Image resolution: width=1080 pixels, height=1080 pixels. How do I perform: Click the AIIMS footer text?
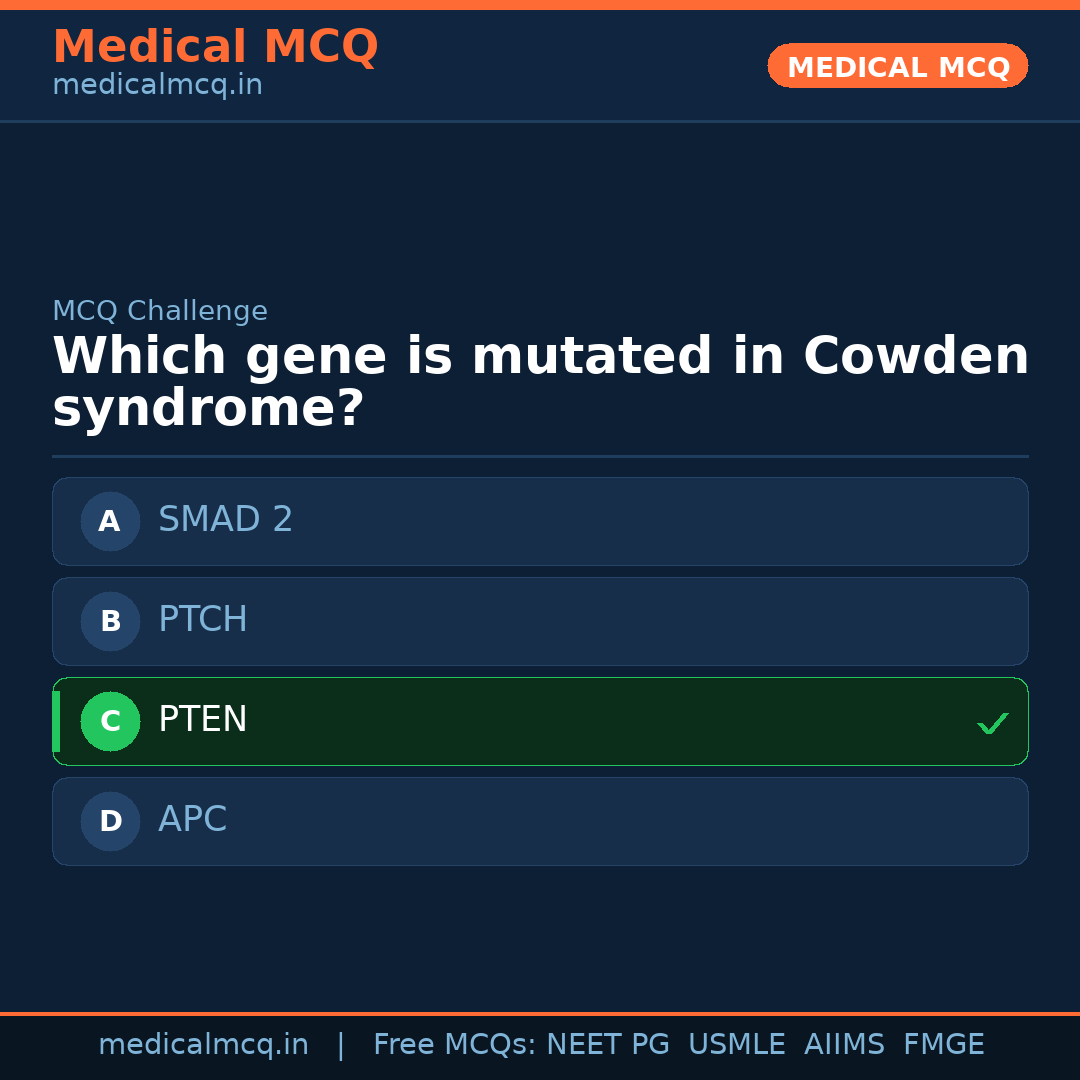click(x=844, y=1045)
